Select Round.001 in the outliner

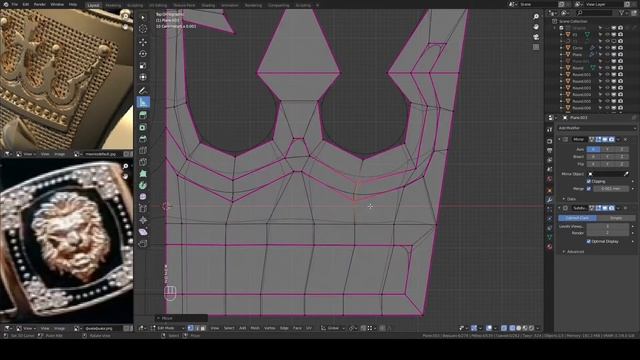(581, 75)
